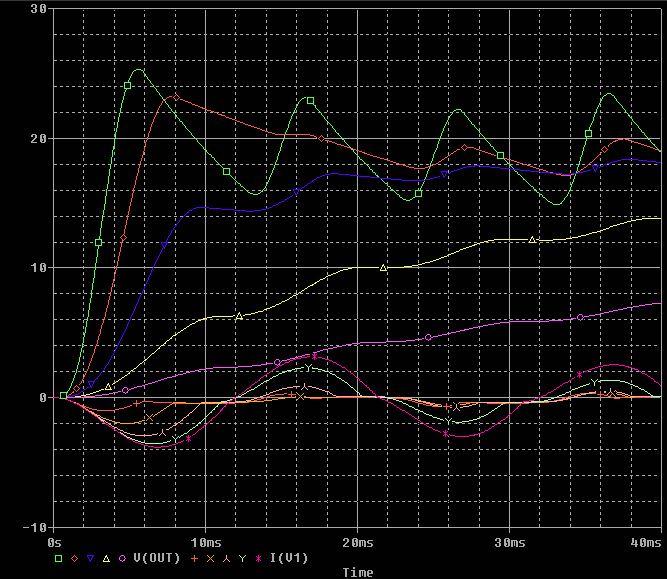Click the 30 y-axis label
The height and width of the screenshot is (579, 667).
[38, 9]
